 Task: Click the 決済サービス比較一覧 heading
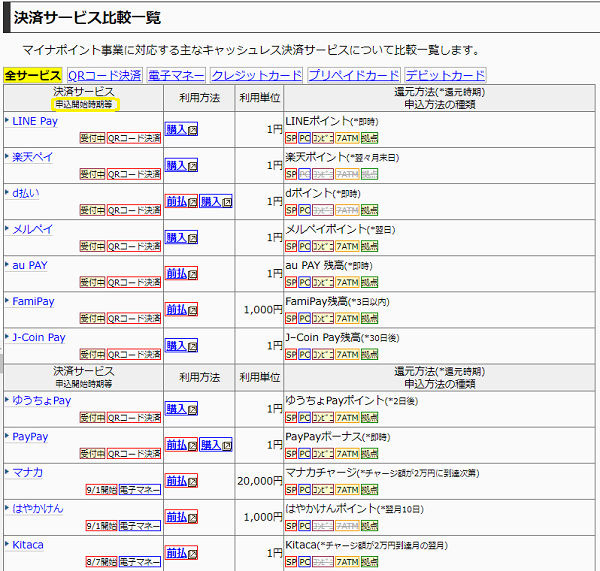(87, 18)
